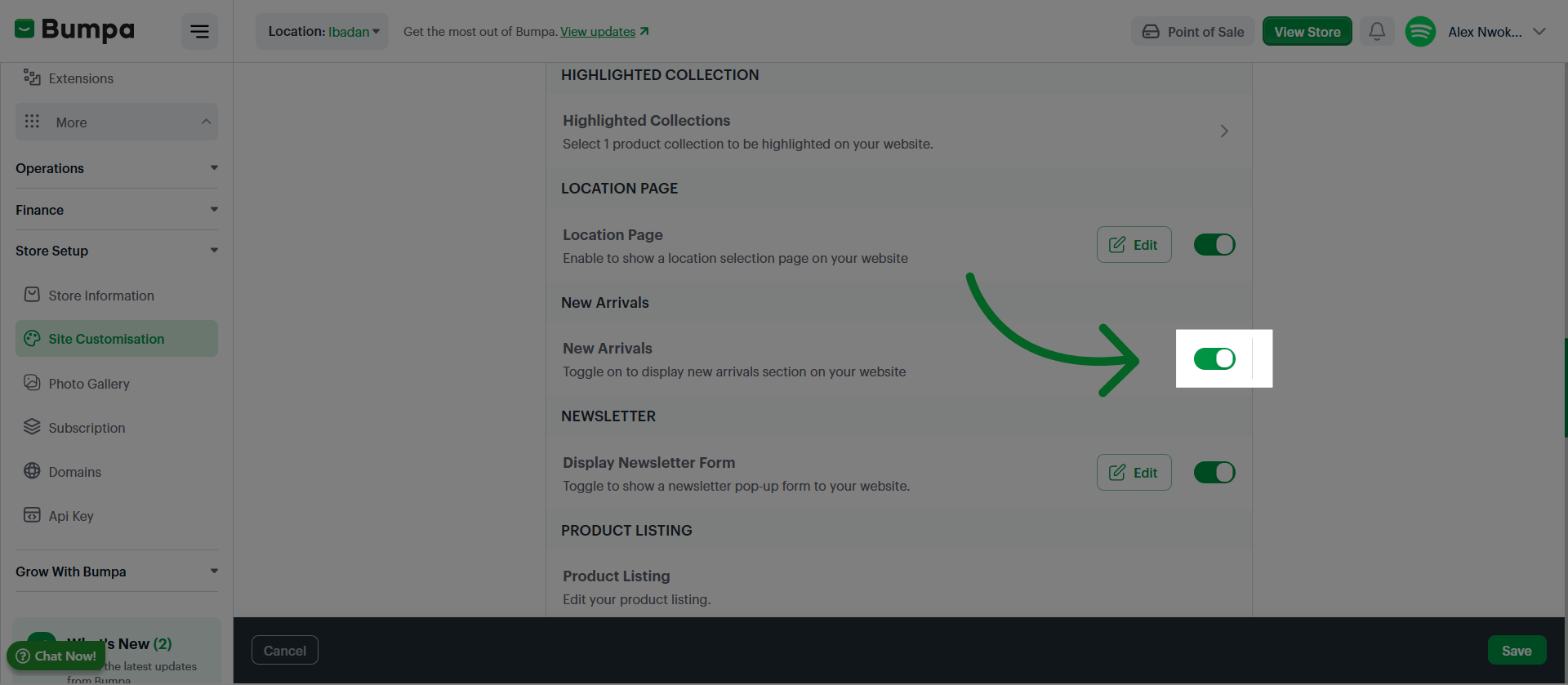Expand the Operations section arrow
This screenshot has height=685, width=1568.
(x=214, y=168)
